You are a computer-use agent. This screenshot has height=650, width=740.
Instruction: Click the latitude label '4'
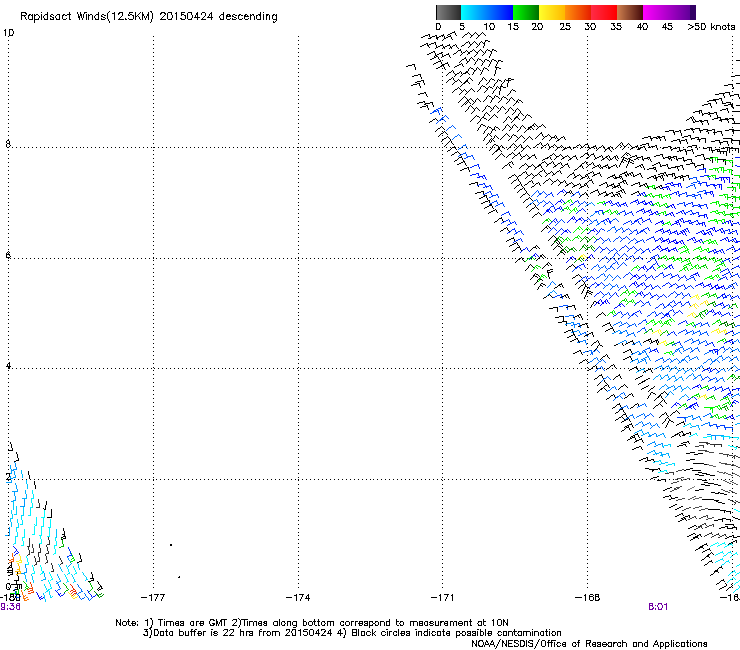tap(8, 365)
